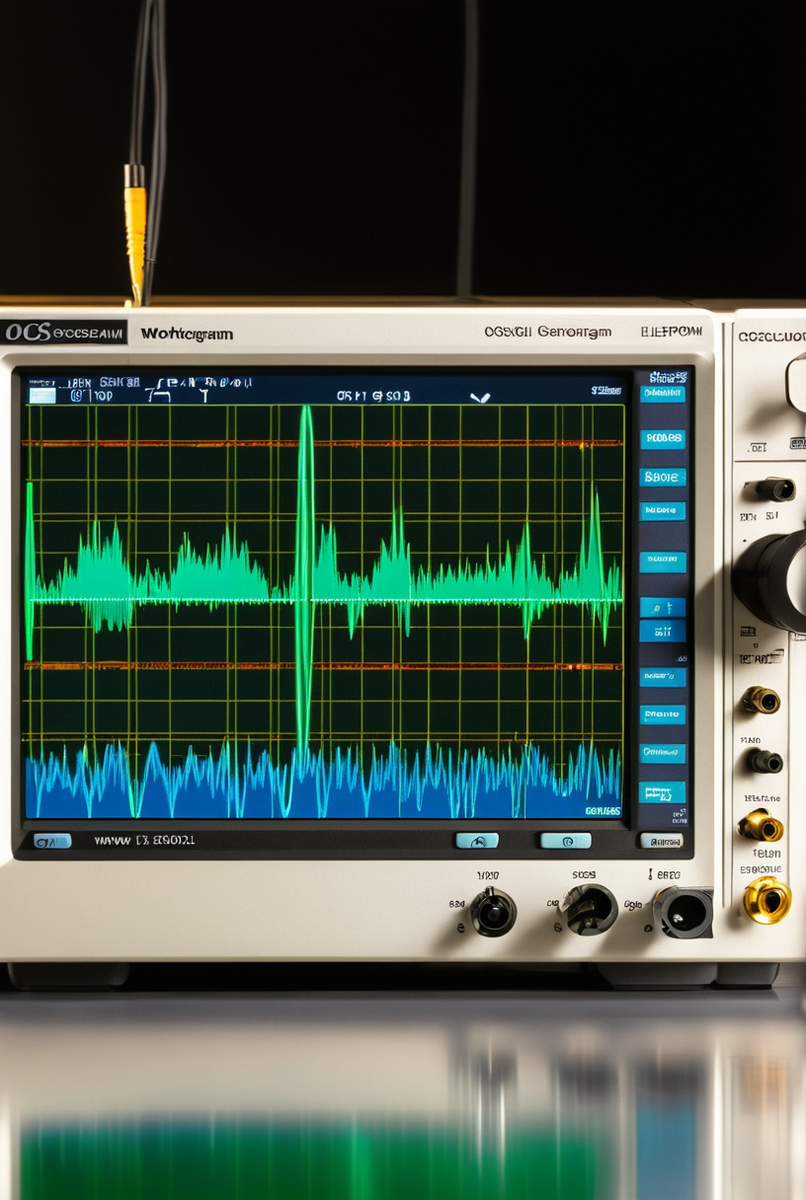Click the readout text next to the trigger marker
The width and height of the screenshot is (806, 1200).
(373, 396)
